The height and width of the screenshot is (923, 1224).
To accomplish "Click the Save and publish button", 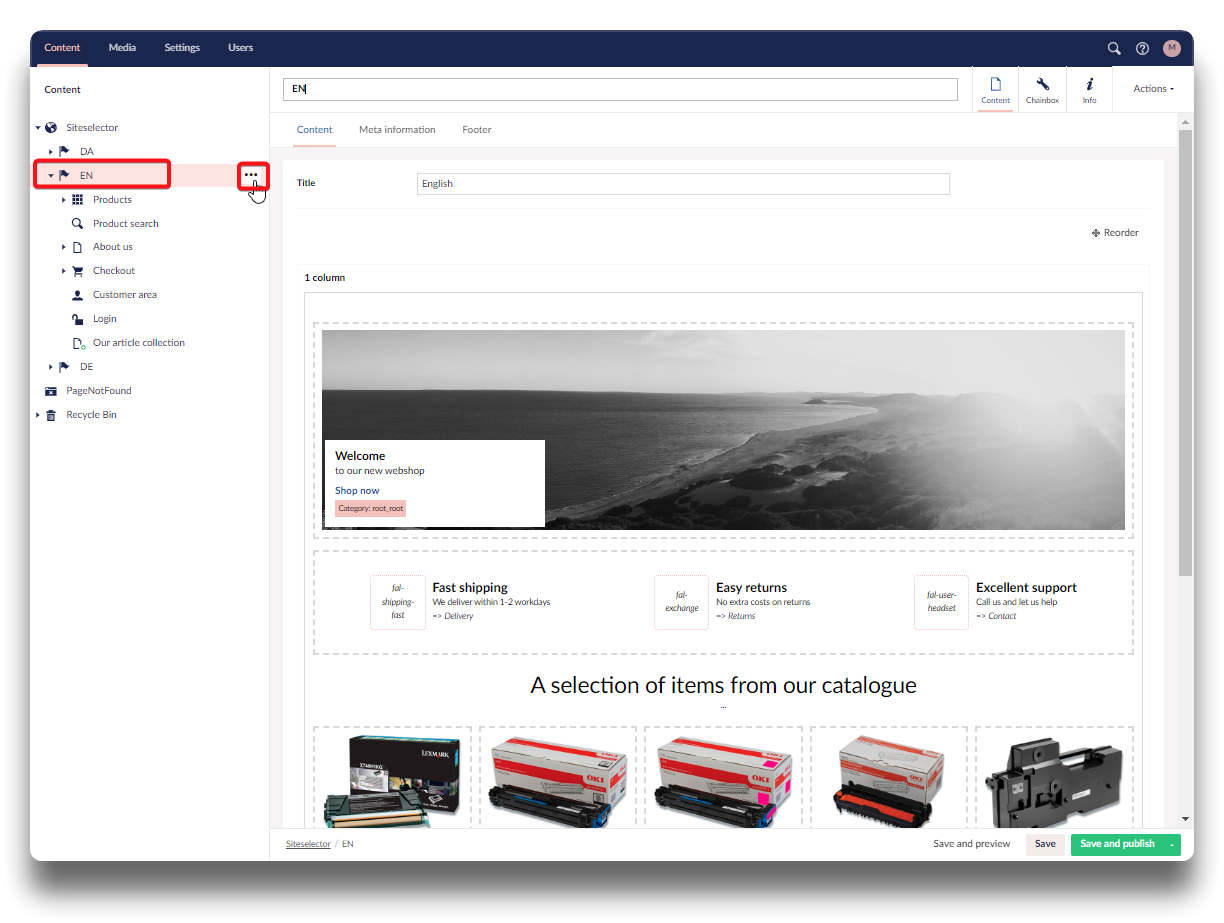I will click(x=1117, y=844).
